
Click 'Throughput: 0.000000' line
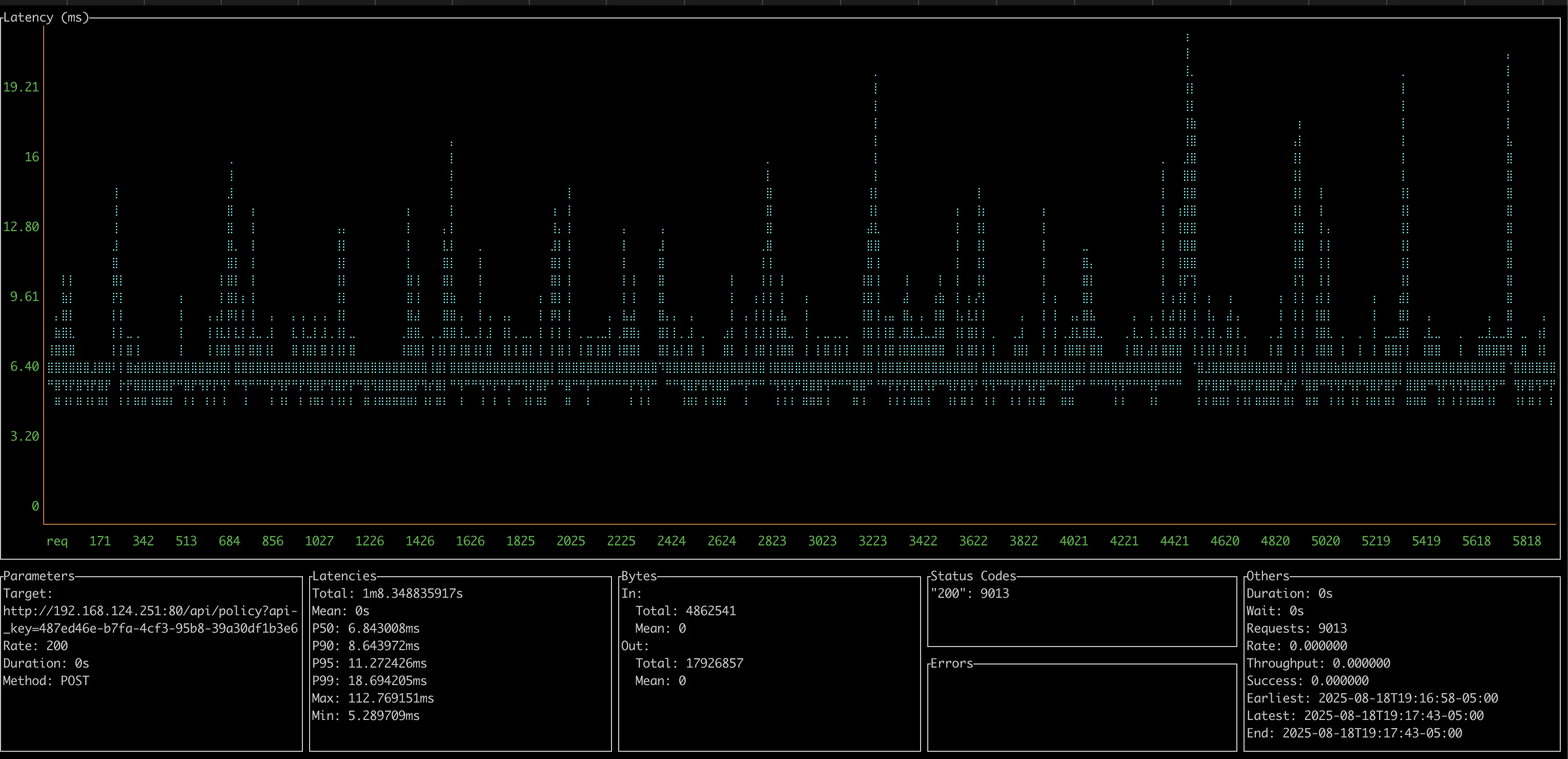click(1318, 663)
